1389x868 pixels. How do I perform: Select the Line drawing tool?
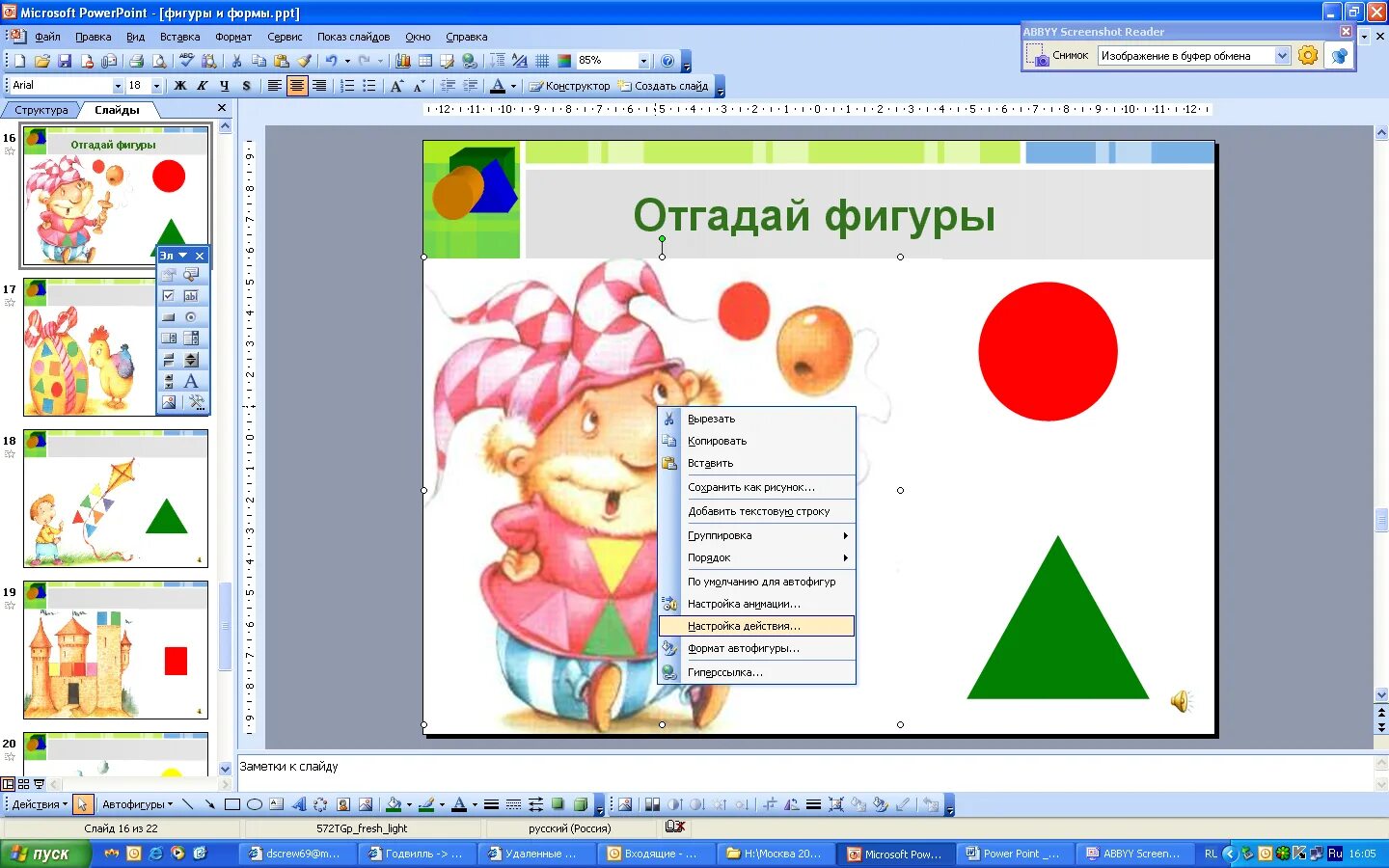(188, 804)
